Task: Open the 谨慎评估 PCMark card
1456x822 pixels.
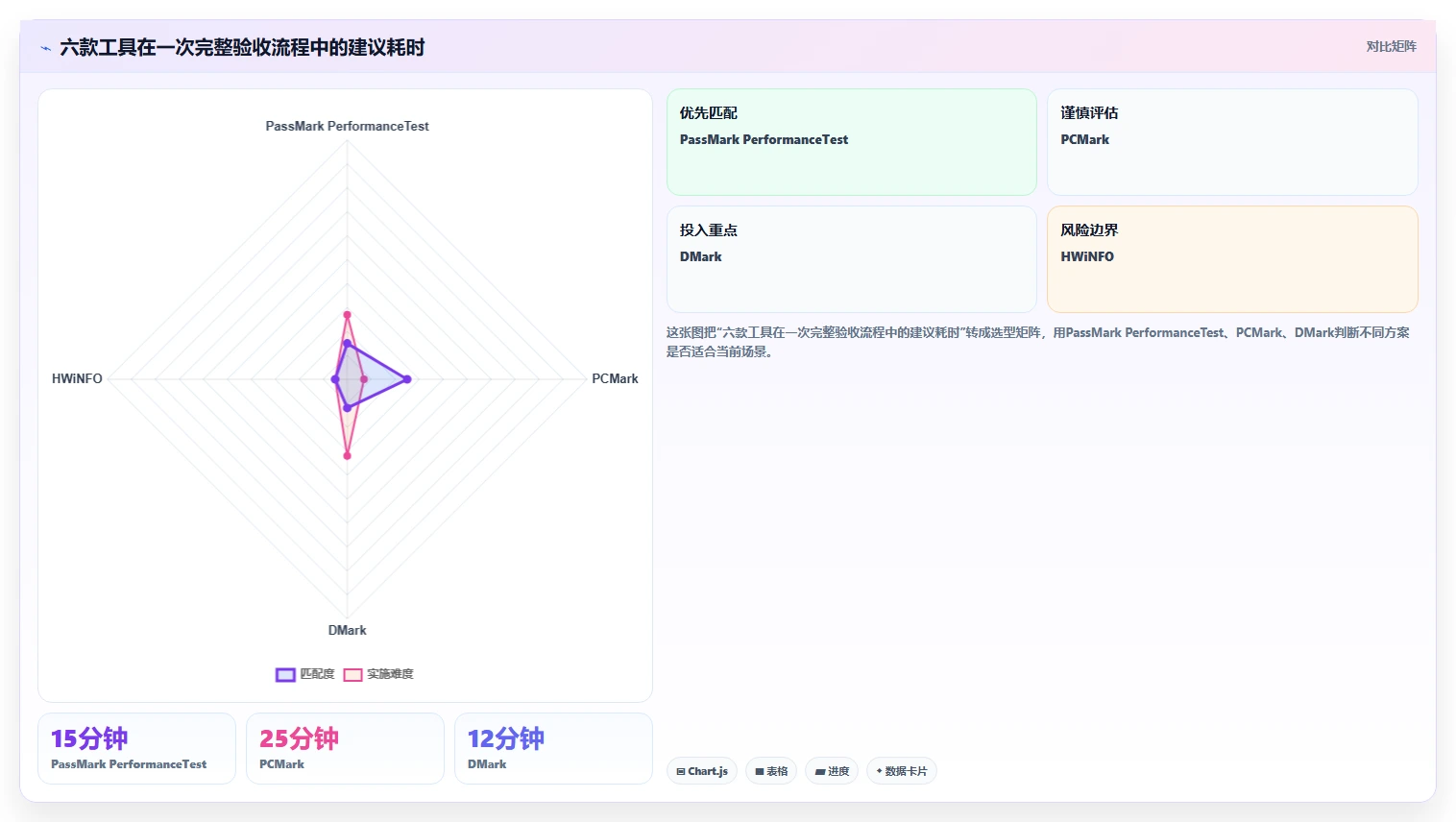Action: tap(1232, 142)
